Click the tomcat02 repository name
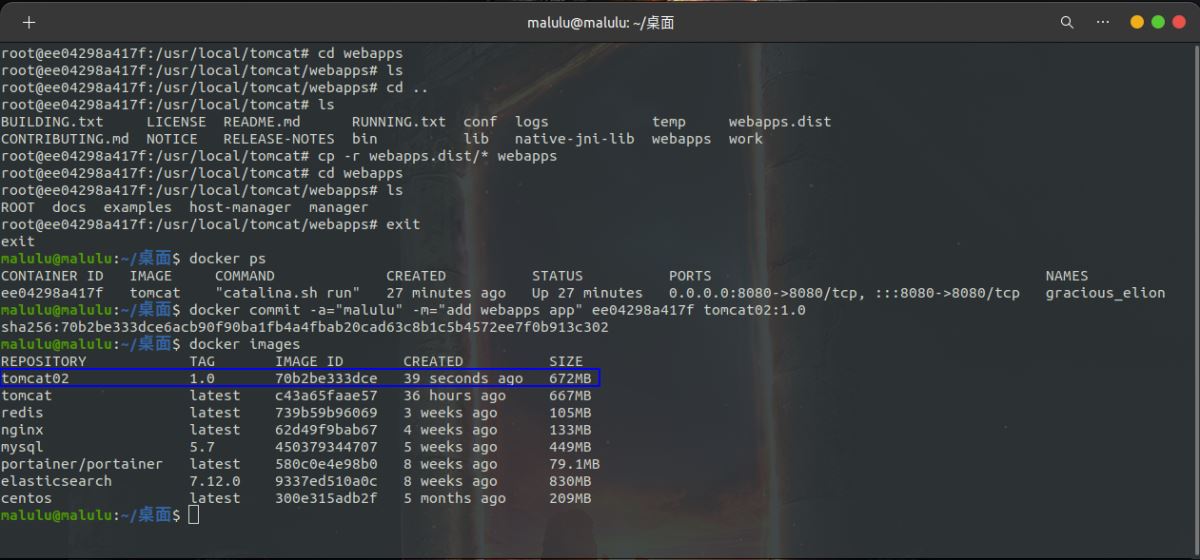1200x560 pixels. point(35,378)
